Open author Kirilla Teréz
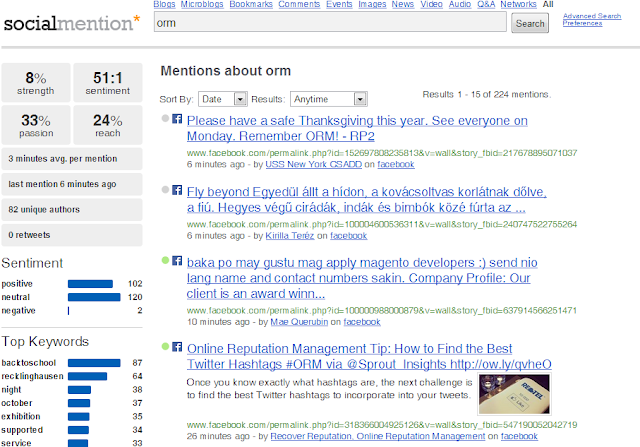The height and width of the screenshot is (447, 640). click(x=290, y=236)
